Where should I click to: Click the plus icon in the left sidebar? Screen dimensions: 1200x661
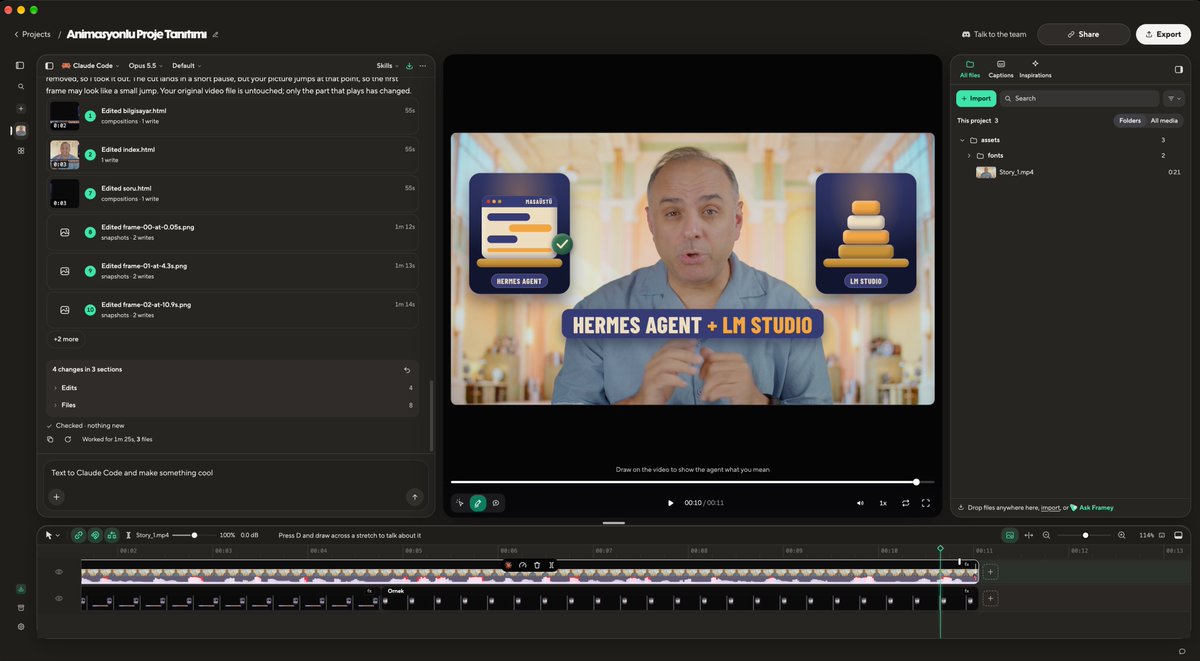point(20,108)
